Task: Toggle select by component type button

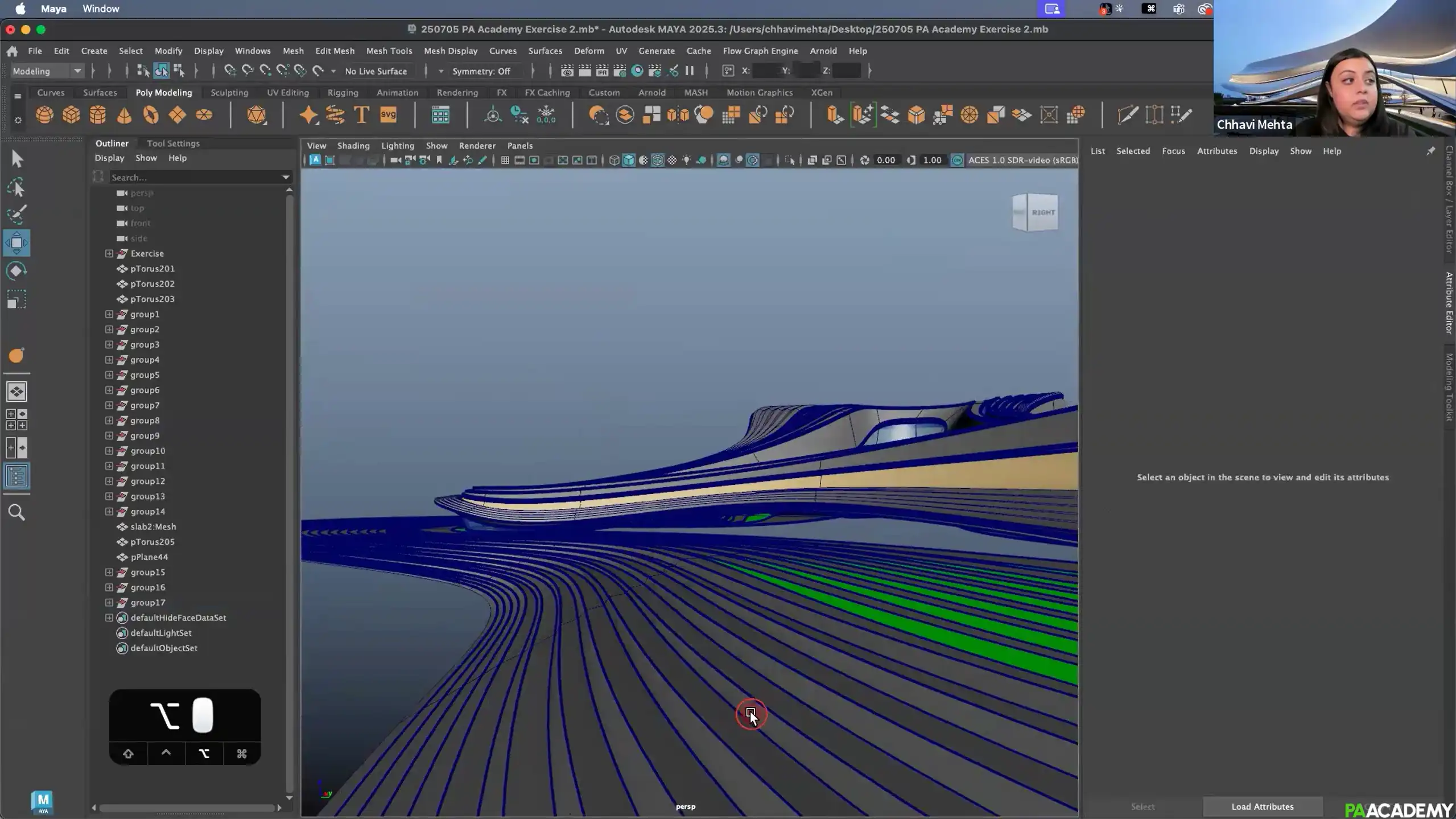Action: coord(179,71)
